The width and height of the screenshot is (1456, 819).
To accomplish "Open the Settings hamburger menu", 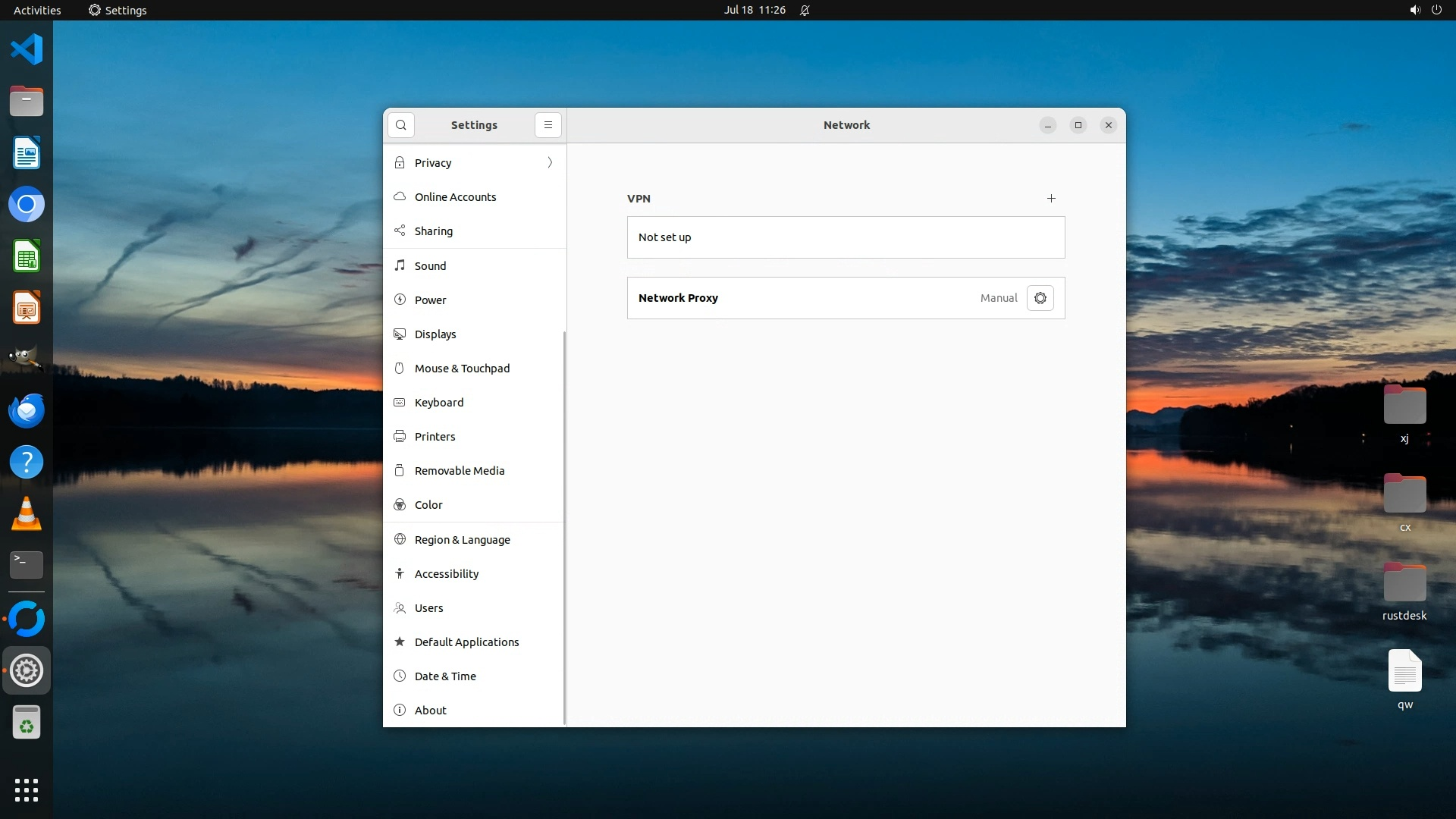I will tap(548, 125).
